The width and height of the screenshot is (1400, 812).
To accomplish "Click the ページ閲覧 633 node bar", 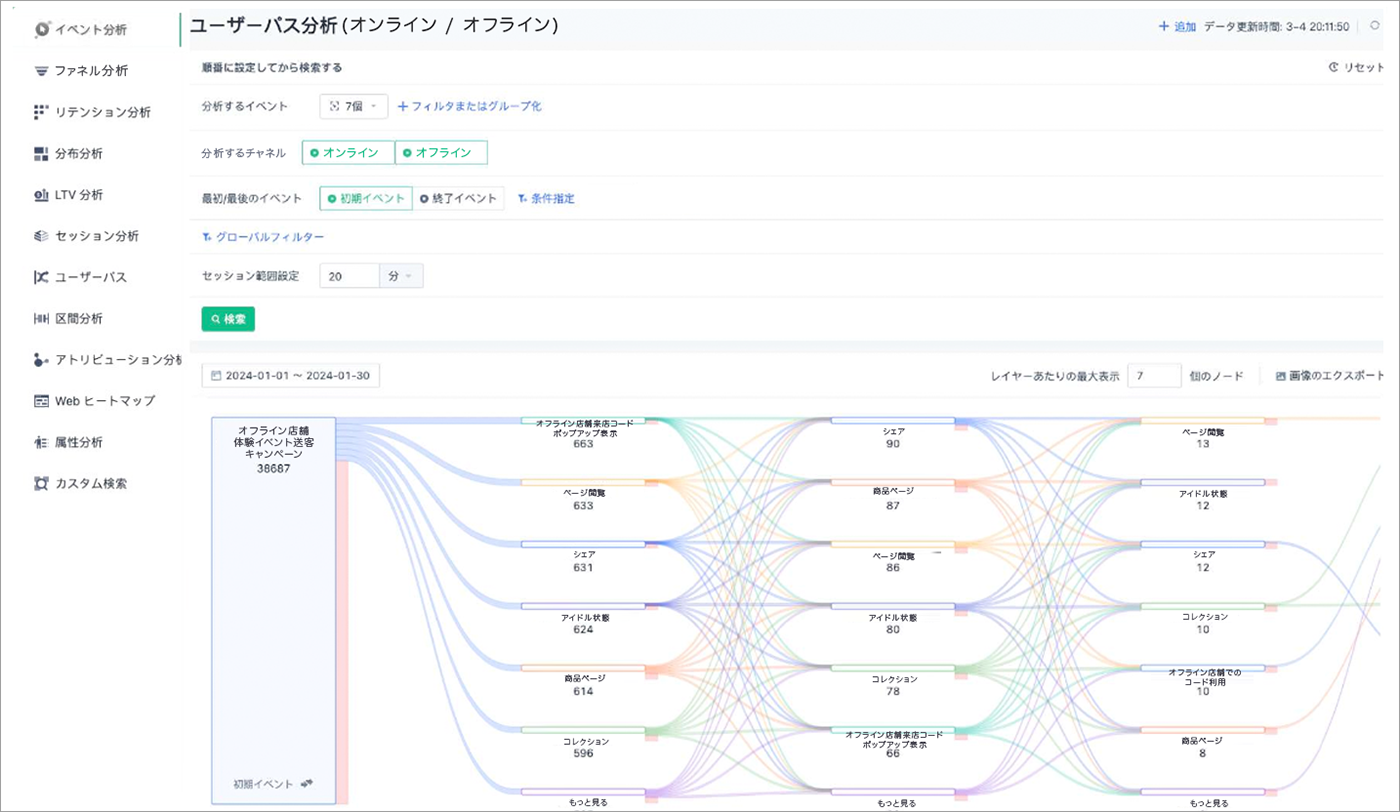I will click(x=583, y=482).
